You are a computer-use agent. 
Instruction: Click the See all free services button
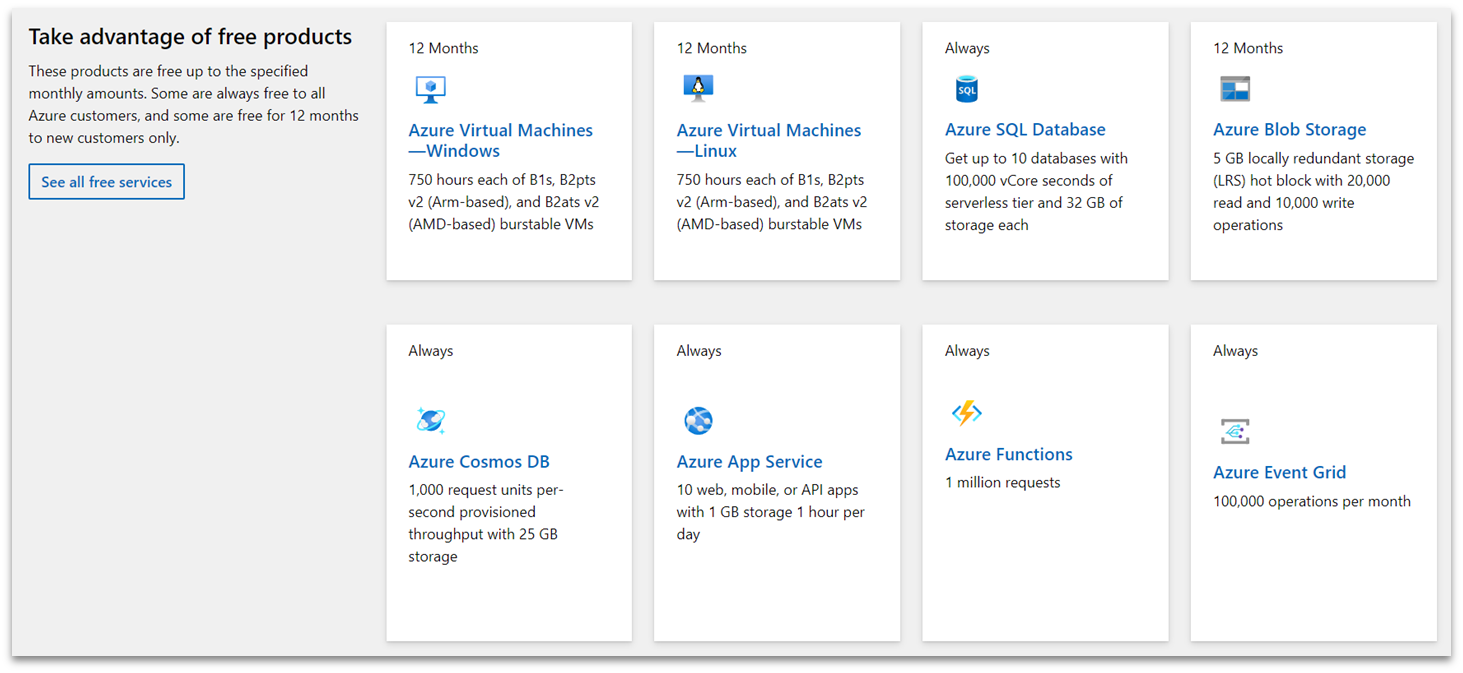click(106, 181)
